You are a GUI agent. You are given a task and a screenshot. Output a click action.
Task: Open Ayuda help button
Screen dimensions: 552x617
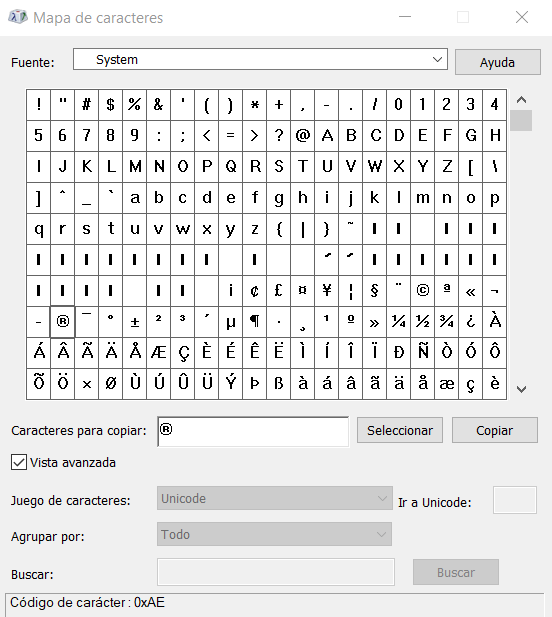pos(498,62)
